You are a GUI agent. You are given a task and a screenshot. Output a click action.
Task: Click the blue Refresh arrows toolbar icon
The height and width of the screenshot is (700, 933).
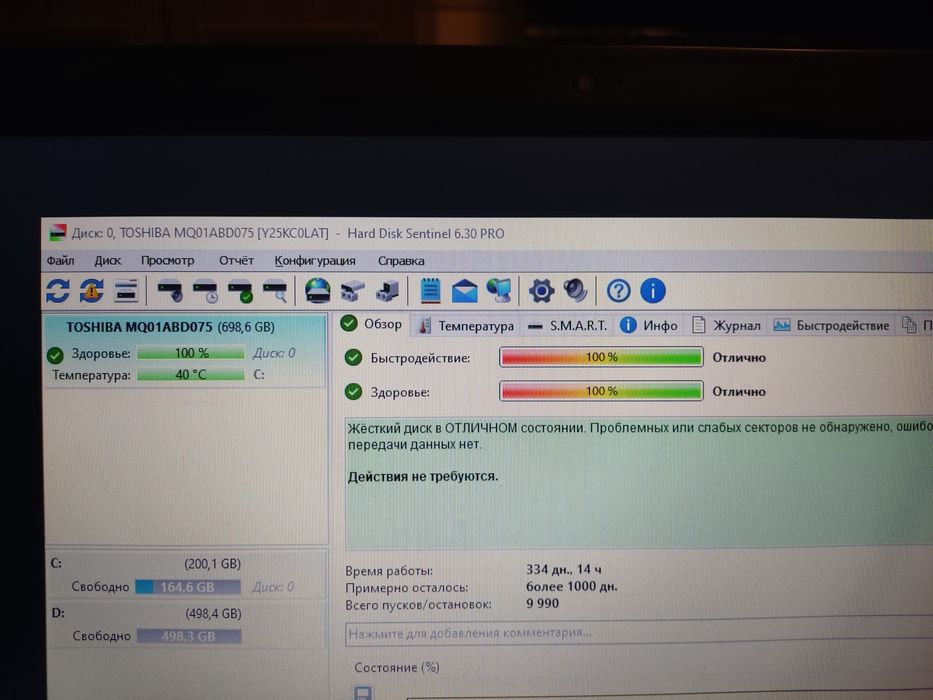point(58,291)
